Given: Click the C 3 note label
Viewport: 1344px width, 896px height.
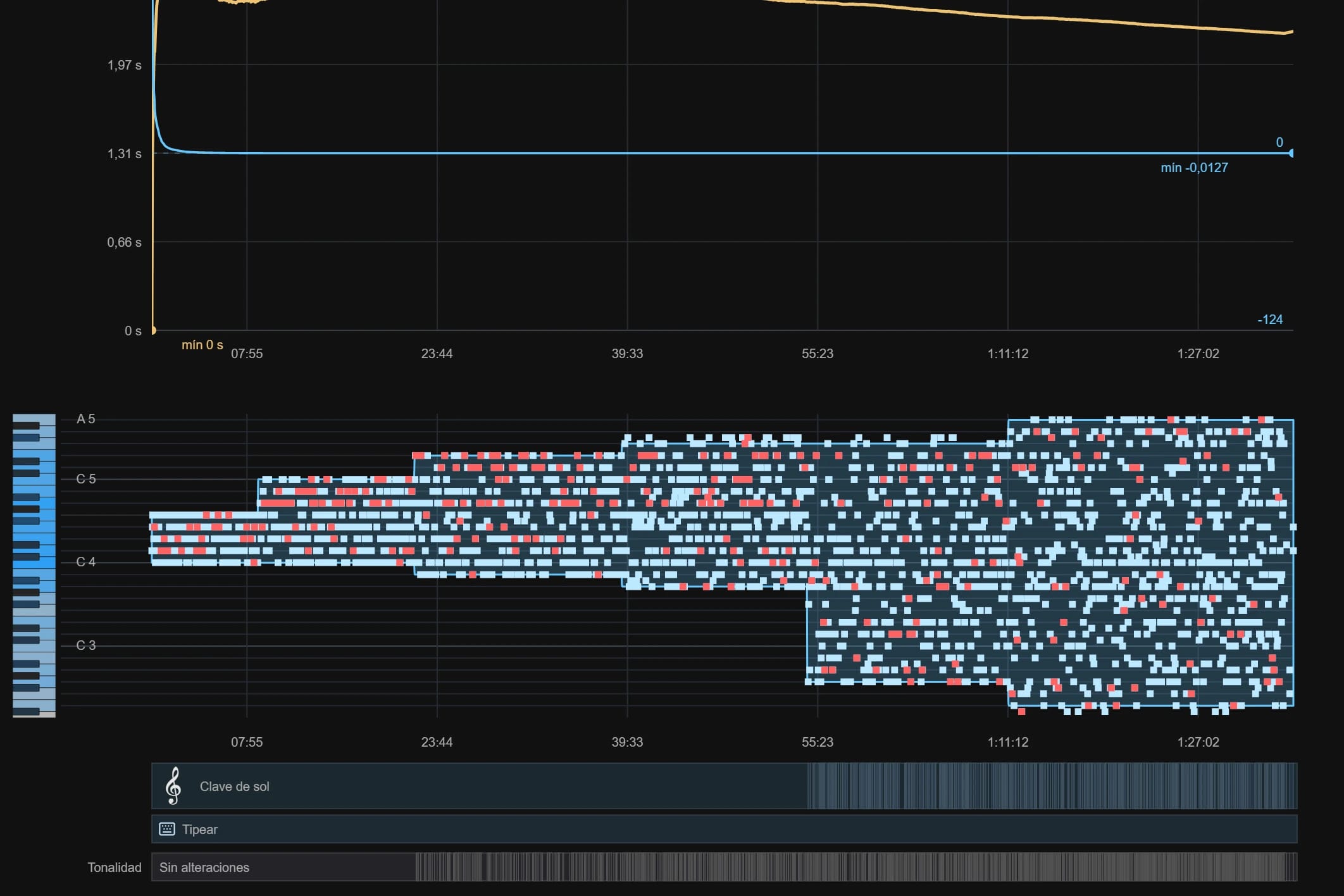Looking at the screenshot, I should click(86, 645).
